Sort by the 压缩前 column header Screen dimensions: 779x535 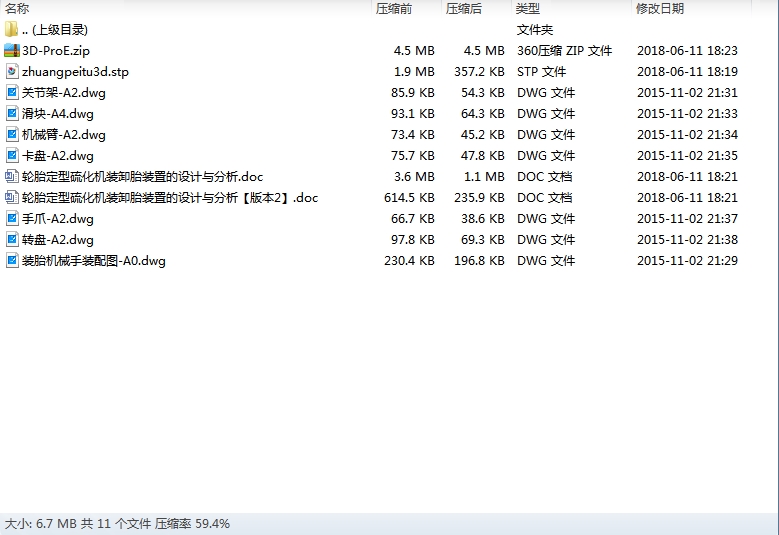pos(393,8)
